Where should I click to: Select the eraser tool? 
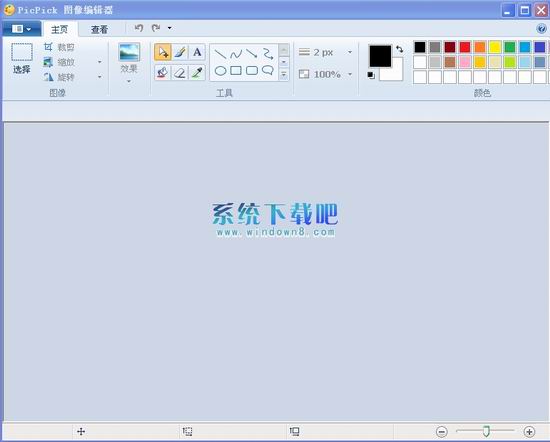(x=180, y=73)
